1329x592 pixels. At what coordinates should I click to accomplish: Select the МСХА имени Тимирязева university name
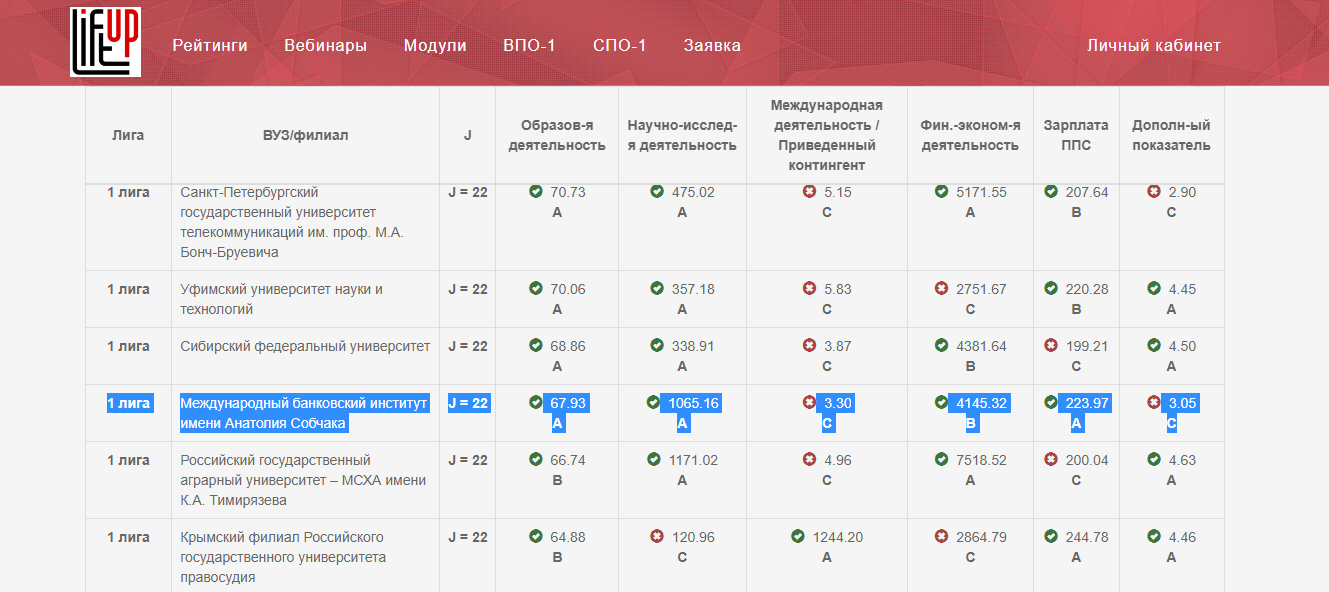coord(303,480)
